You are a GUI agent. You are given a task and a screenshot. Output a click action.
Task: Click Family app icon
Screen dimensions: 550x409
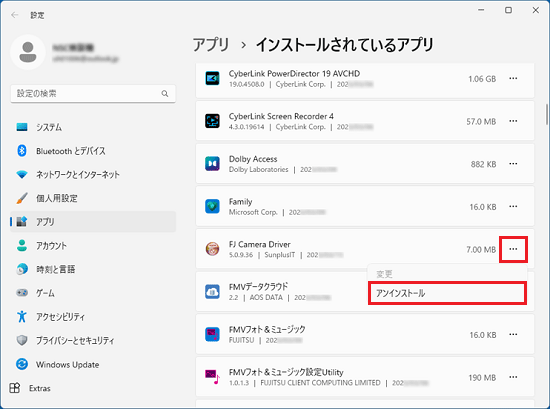tap(212, 207)
